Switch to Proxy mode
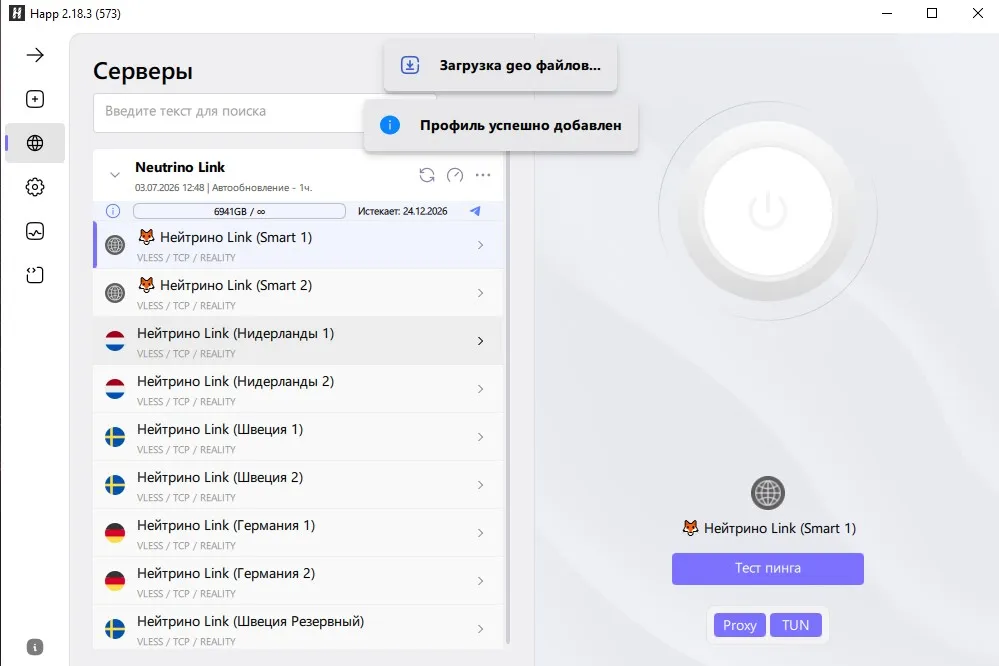This screenshot has height=666, width=999. [x=740, y=625]
